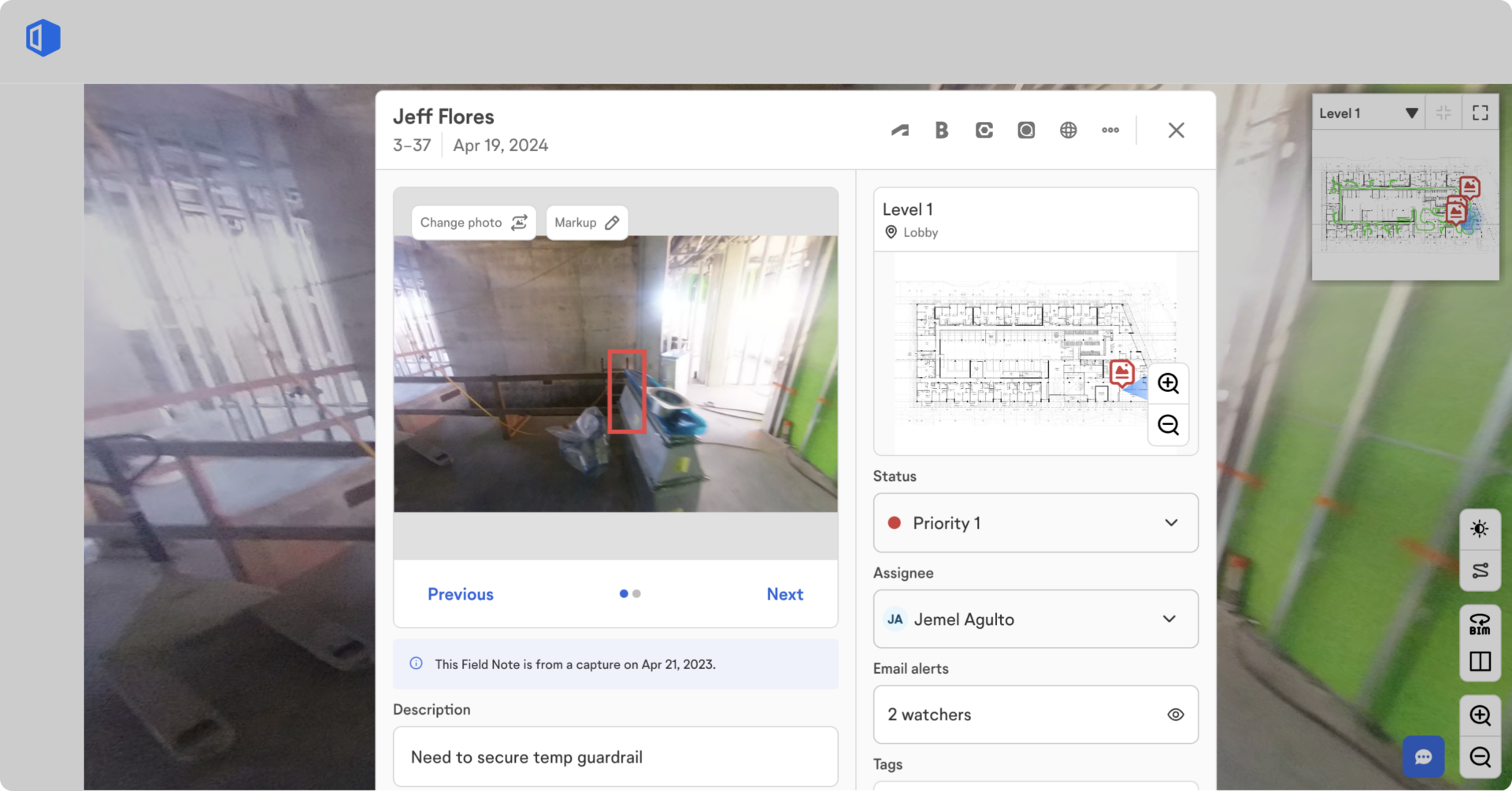Collapse the minimap panel
Image resolution: width=1512 pixels, height=791 pixels.
pyautogui.click(x=1444, y=113)
